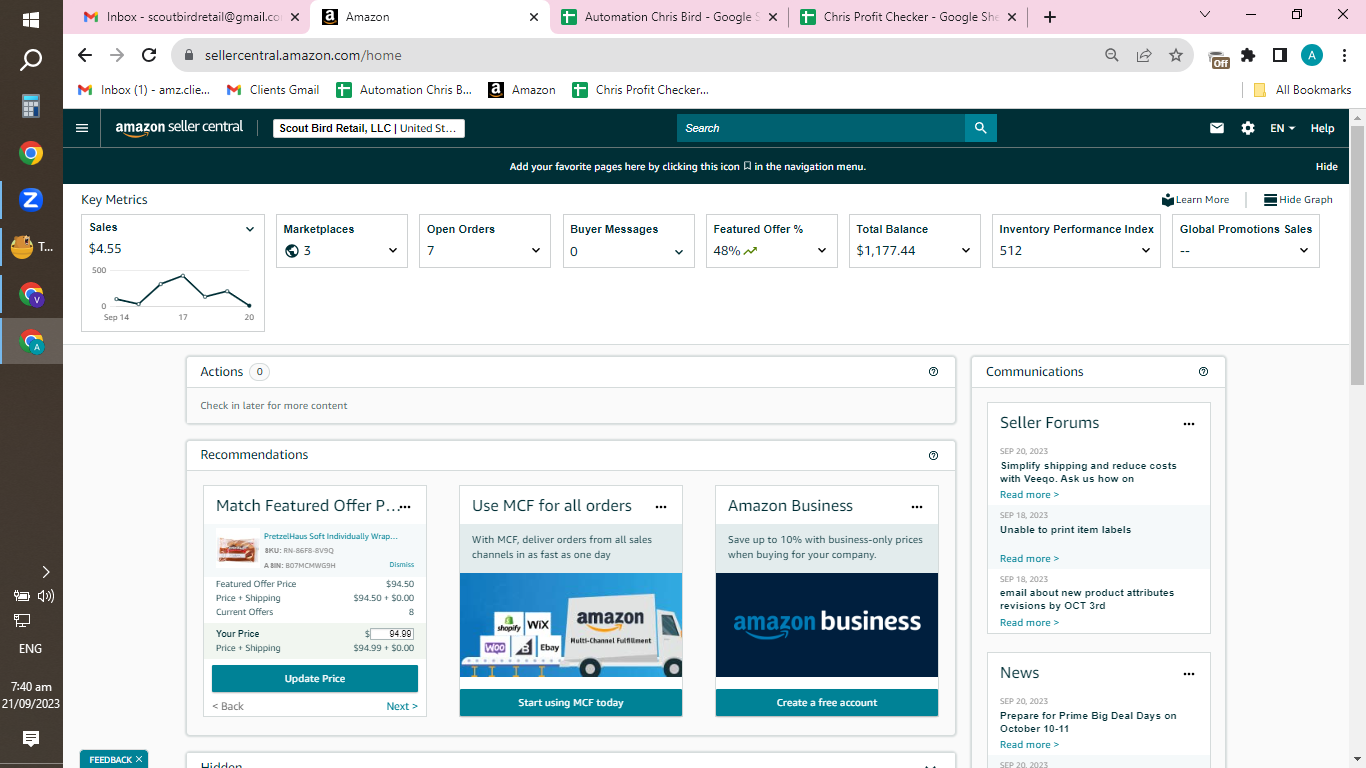
Task: Hide the favorite pages bar
Action: point(1326,167)
